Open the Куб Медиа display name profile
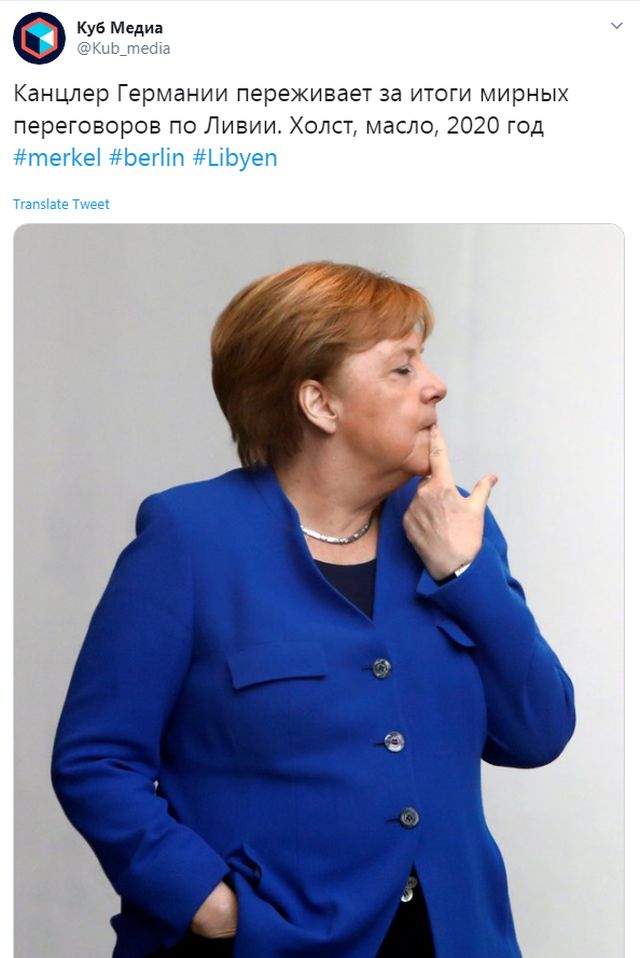This screenshot has height=958, width=640. pos(120,28)
